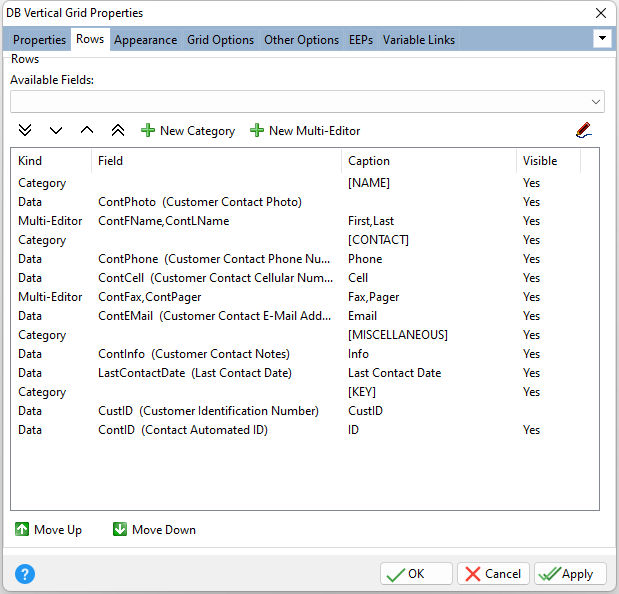Click Visible Yes in the ContPhoto row
This screenshot has height=594, width=619.
[x=531, y=202]
